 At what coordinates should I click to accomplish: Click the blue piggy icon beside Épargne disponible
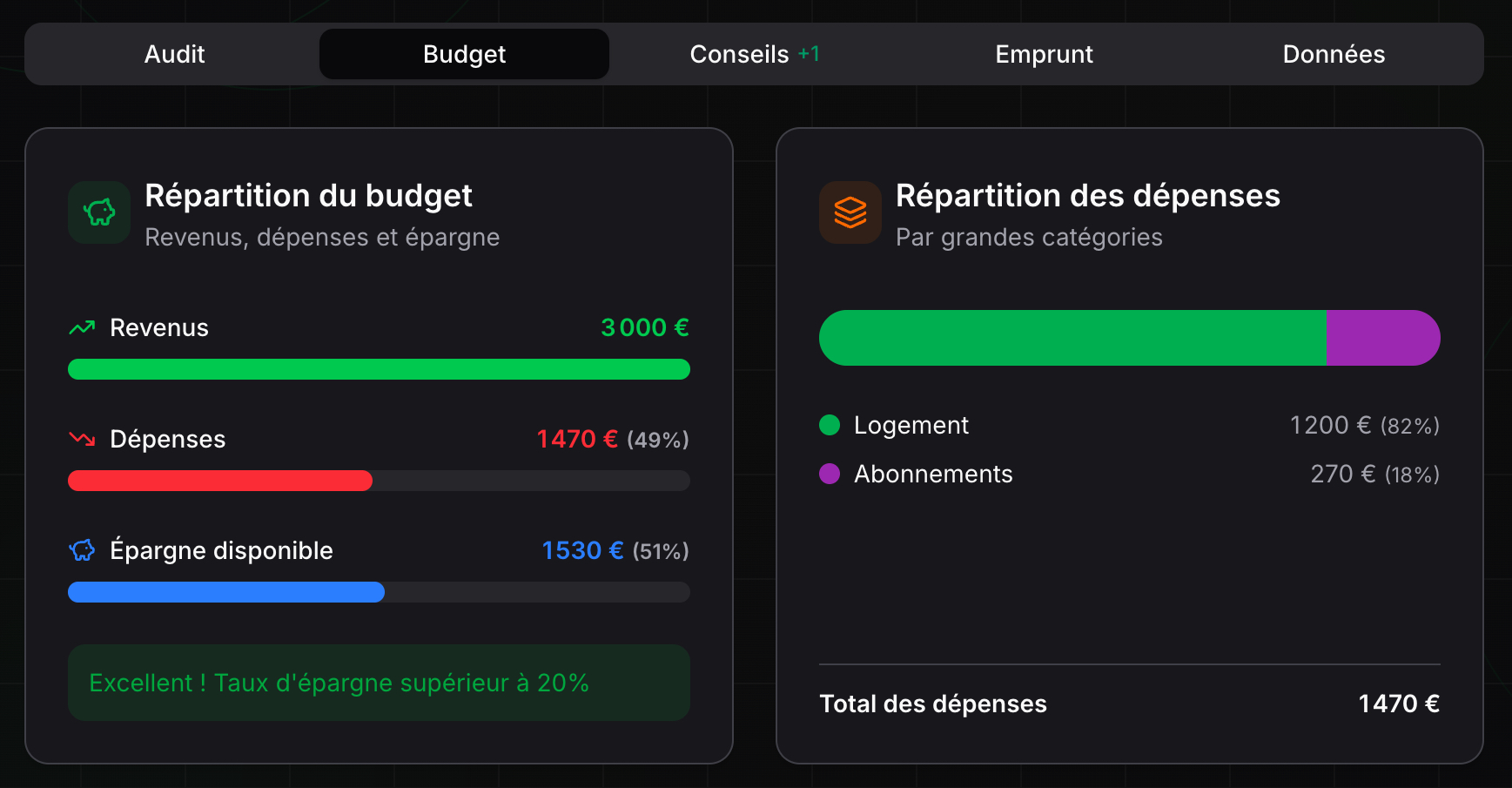(x=81, y=550)
